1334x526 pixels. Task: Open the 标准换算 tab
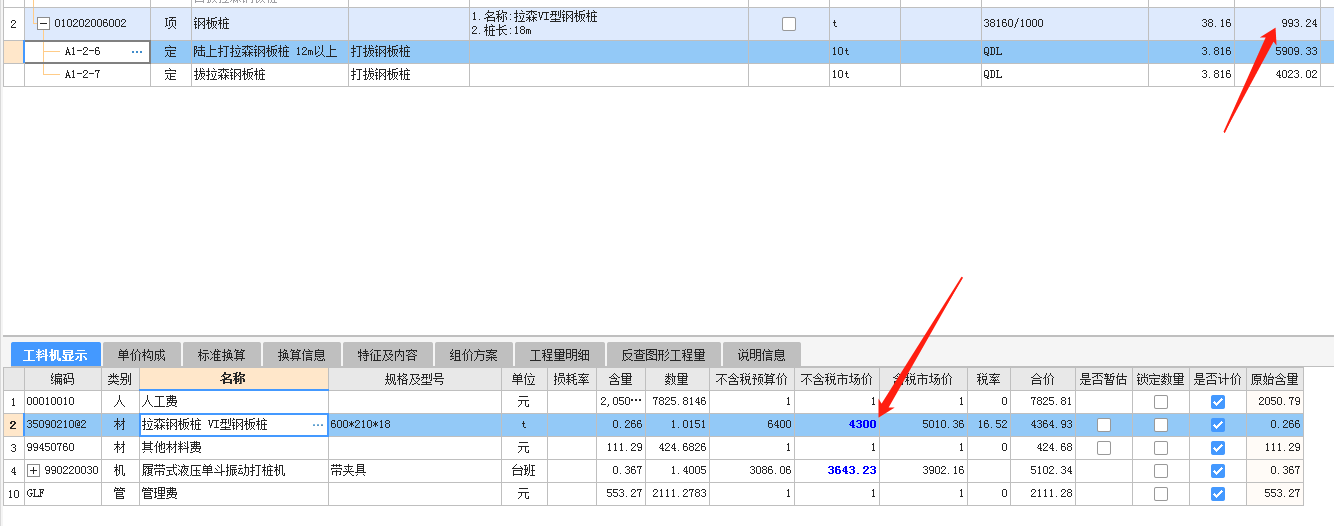tap(222, 355)
